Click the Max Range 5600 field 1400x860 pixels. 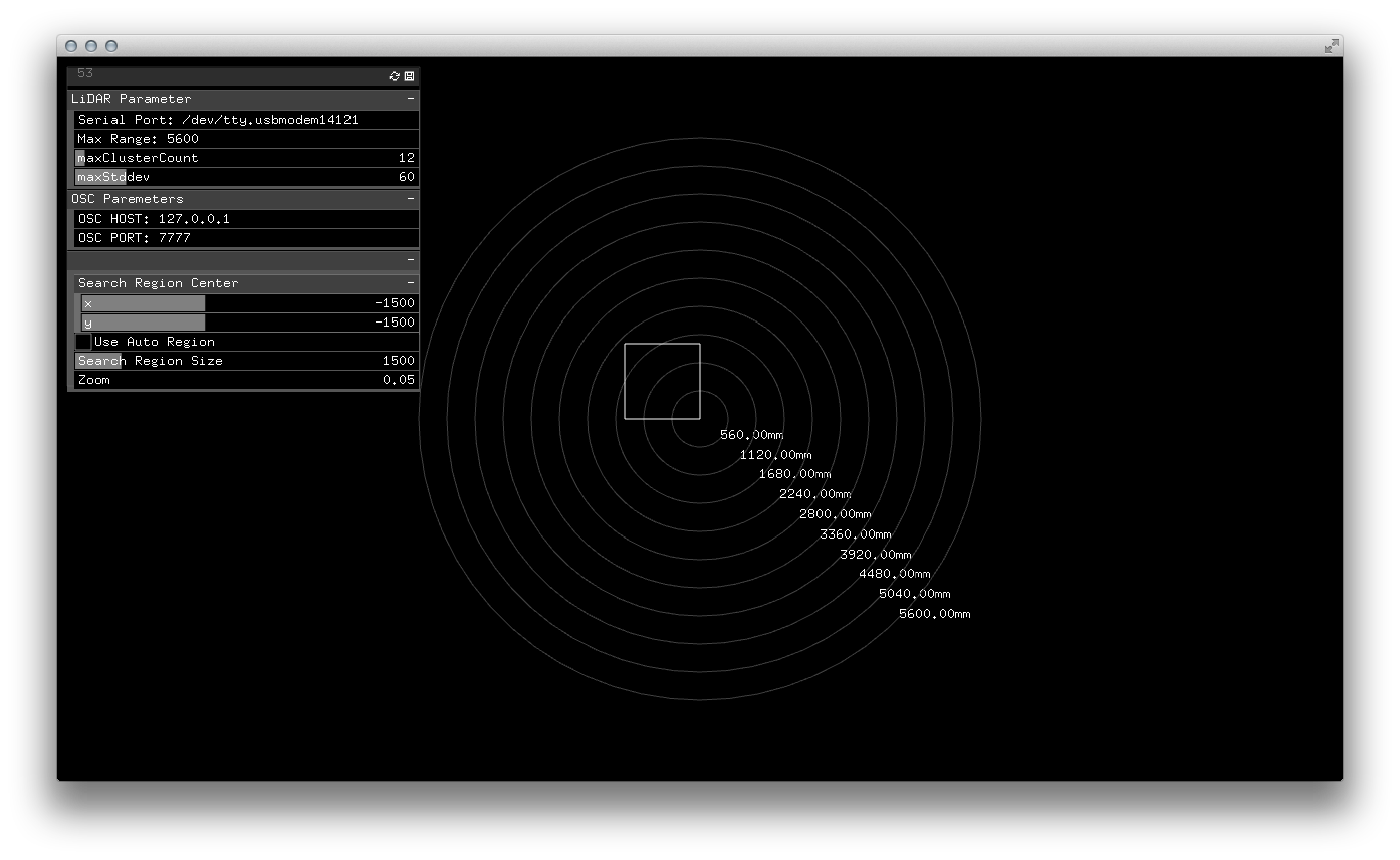(x=246, y=139)
